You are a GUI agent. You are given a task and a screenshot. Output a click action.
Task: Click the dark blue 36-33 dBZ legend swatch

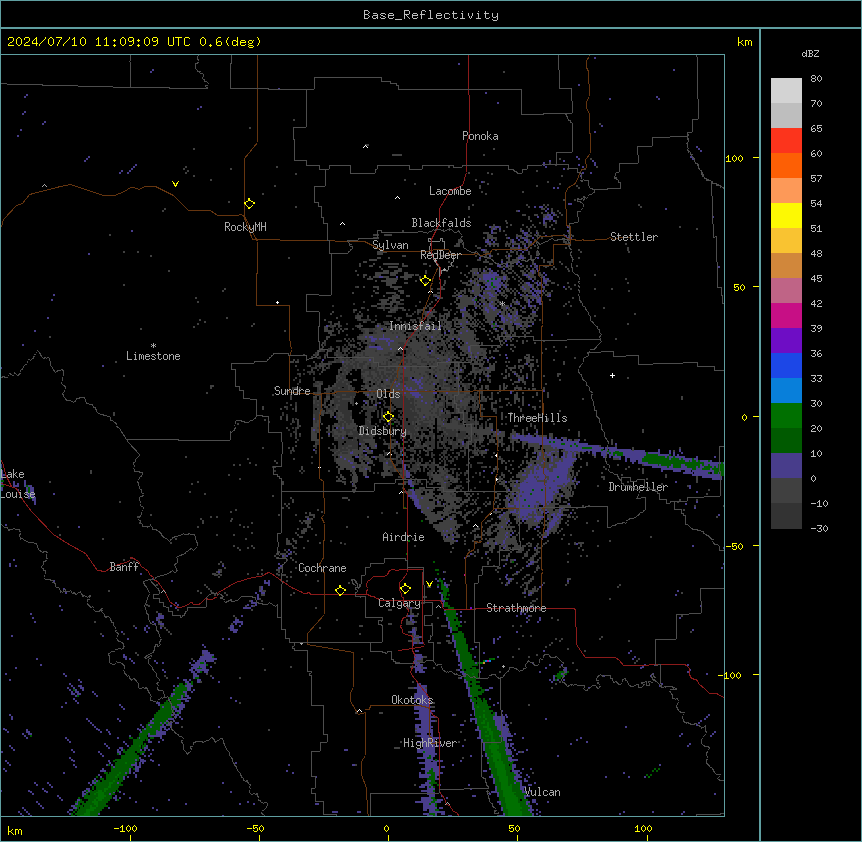[x=786, y=365]
